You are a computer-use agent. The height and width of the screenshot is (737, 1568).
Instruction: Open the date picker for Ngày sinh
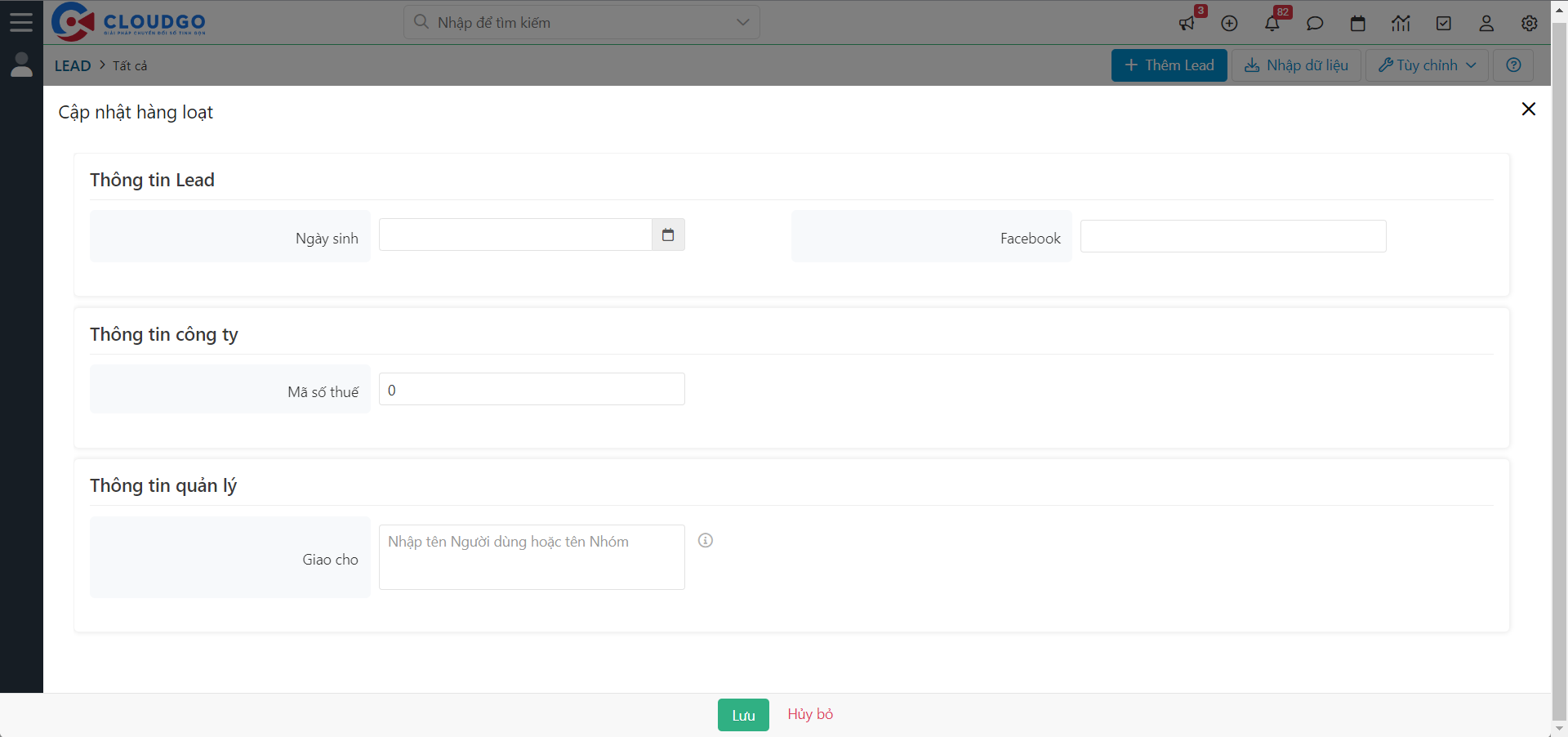[668, 235]
